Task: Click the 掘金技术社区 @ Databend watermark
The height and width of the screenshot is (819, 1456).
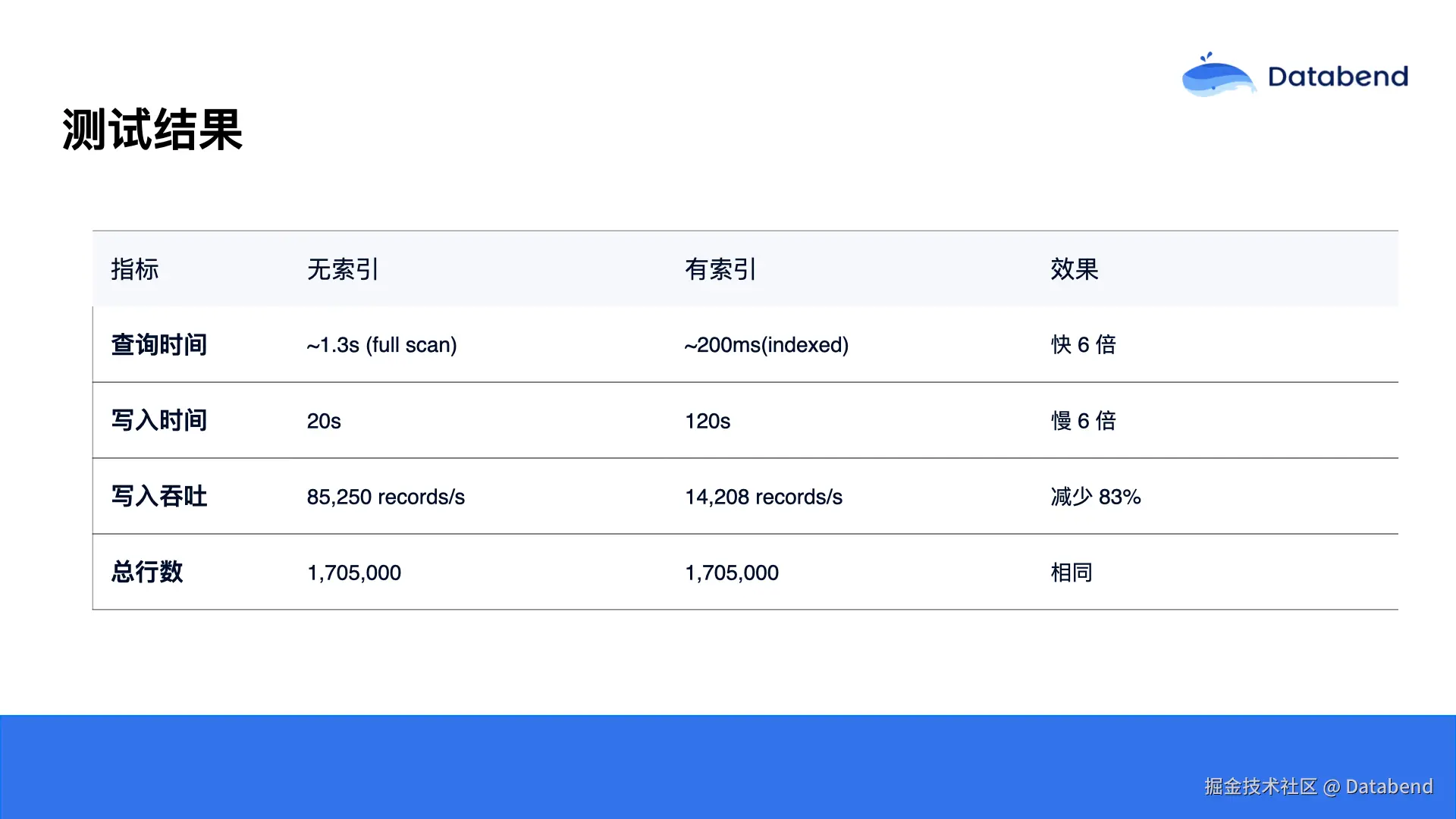Action: (x=1318, y=786)
